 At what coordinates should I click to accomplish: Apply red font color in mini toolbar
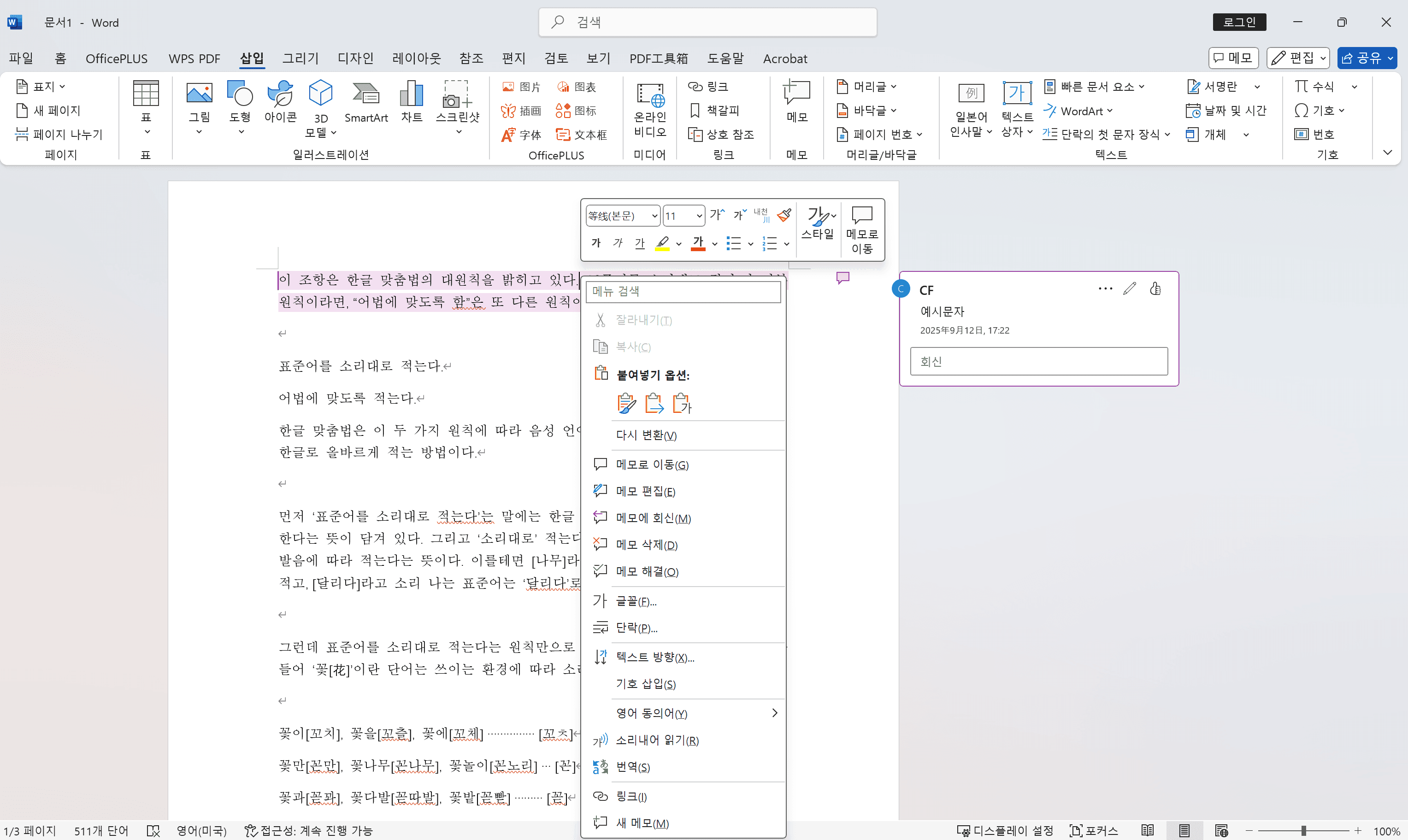698,243
